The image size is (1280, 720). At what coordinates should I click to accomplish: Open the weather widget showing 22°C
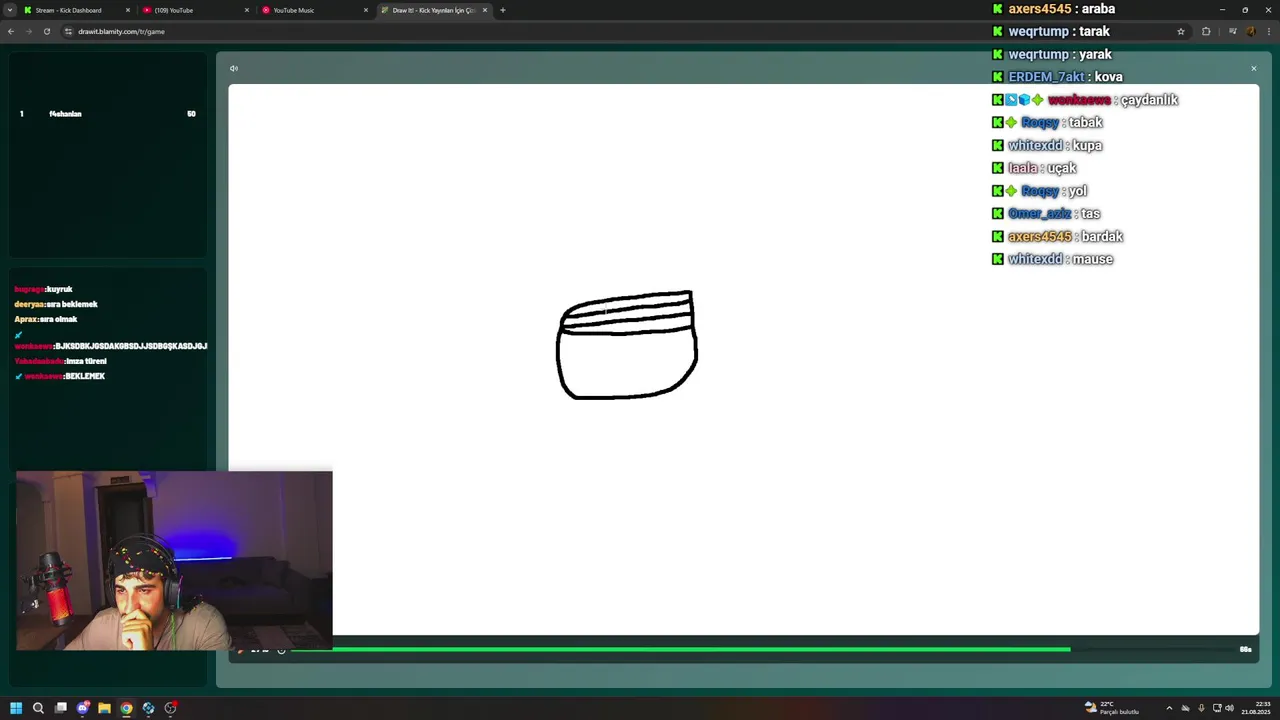(1112, 708)
